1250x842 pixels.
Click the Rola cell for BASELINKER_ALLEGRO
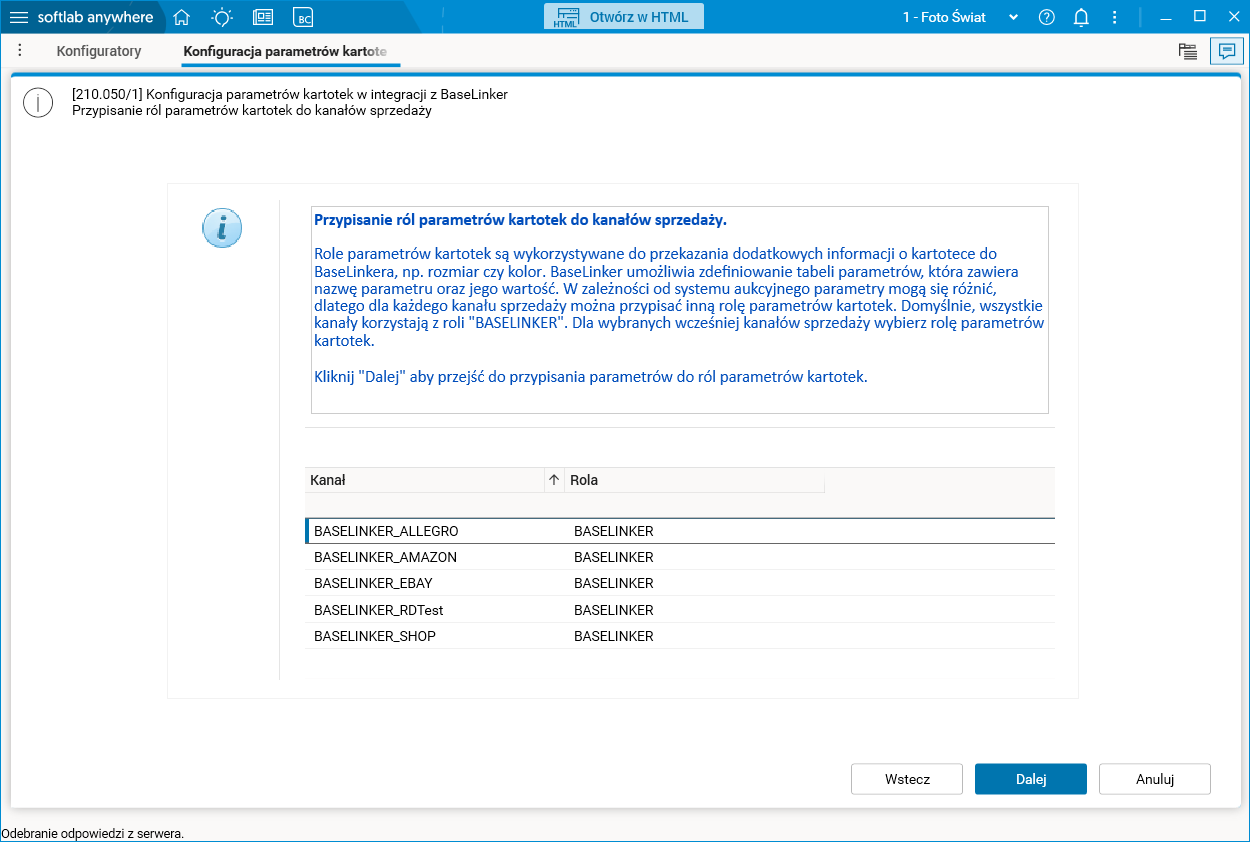click(x=613, y=531)
